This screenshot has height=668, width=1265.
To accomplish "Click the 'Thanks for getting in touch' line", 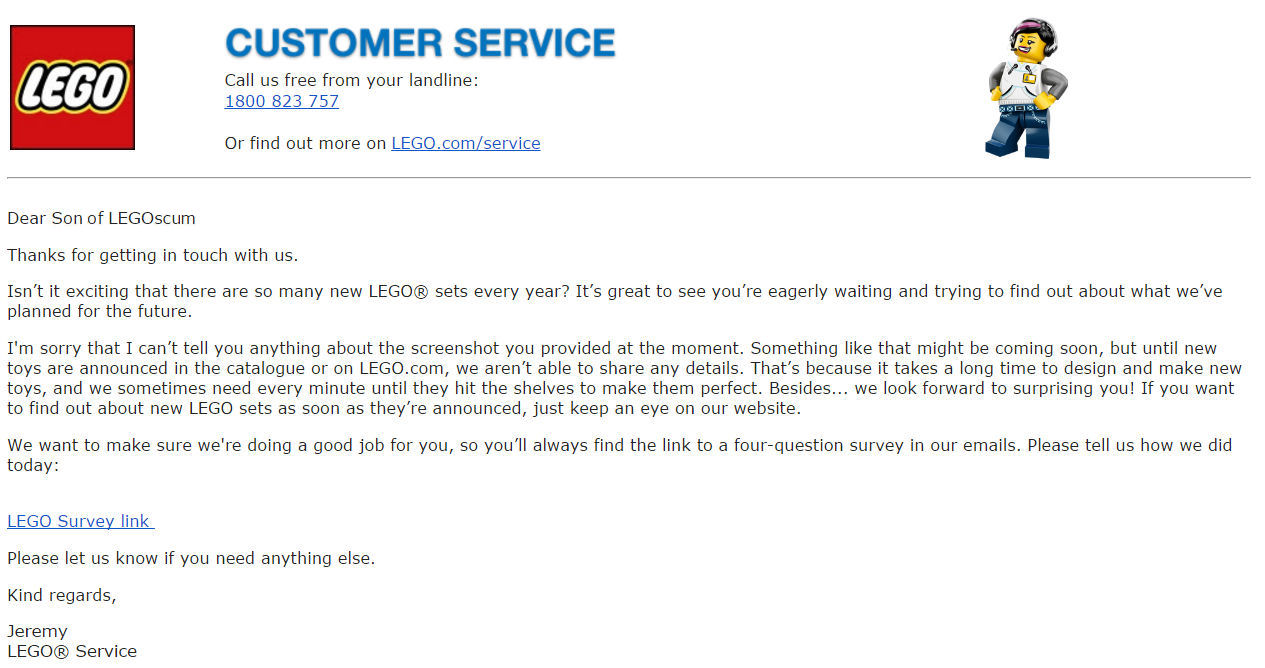I will 152,255.
